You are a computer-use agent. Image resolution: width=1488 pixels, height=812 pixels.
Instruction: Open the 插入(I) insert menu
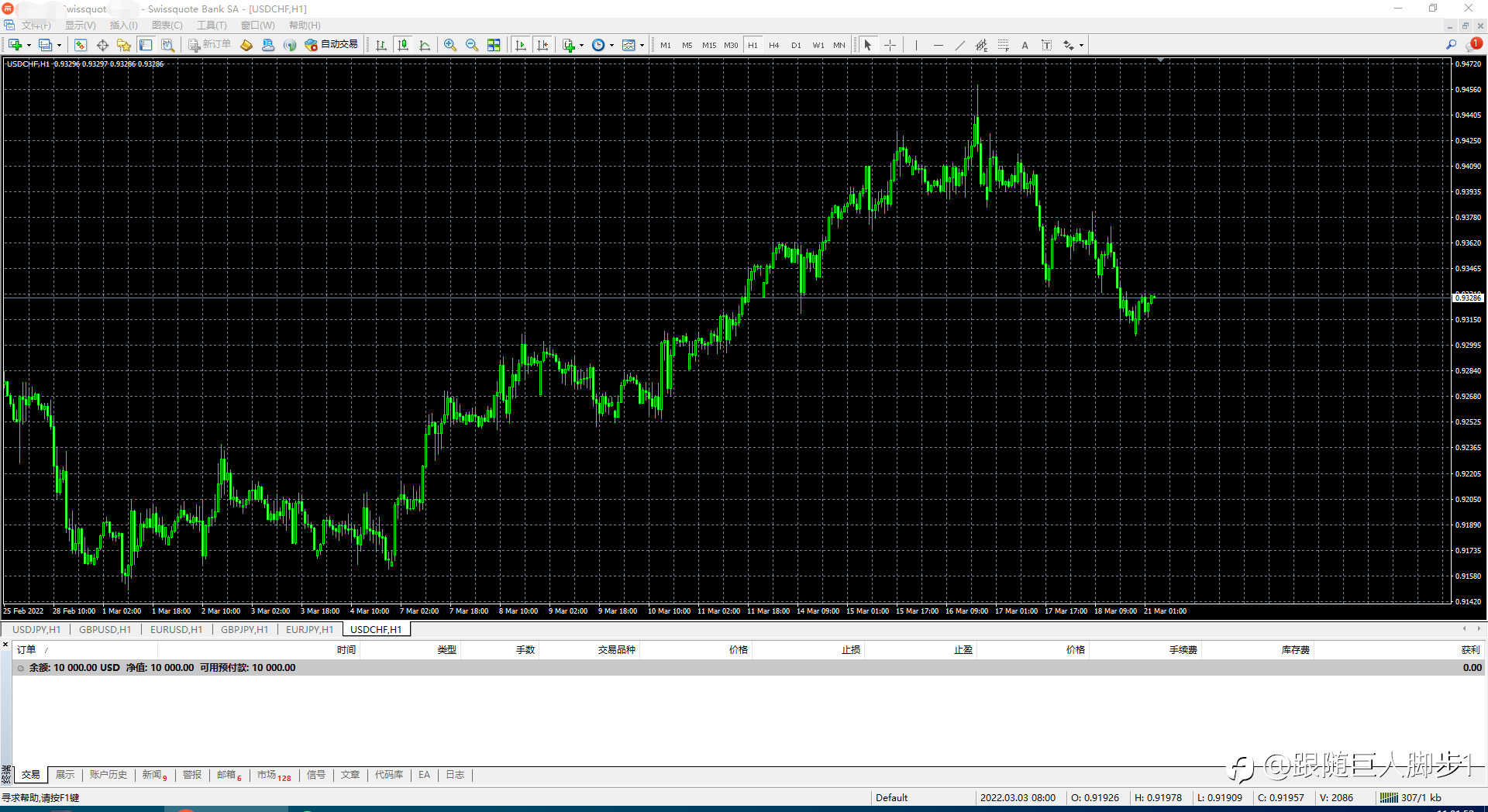(124, 26)
